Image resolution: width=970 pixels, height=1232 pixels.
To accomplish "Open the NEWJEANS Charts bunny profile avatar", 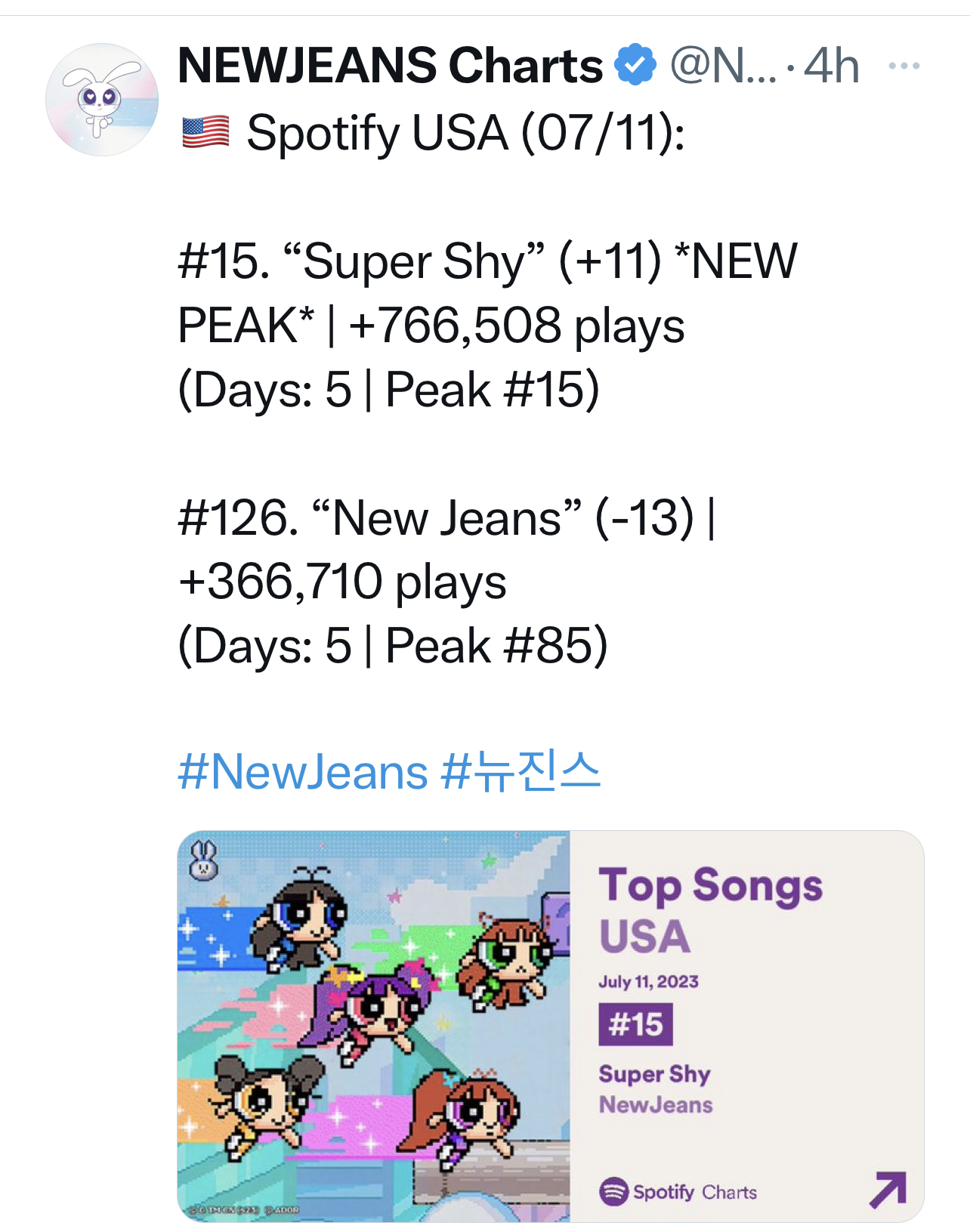I will click(x=102, y=100).
